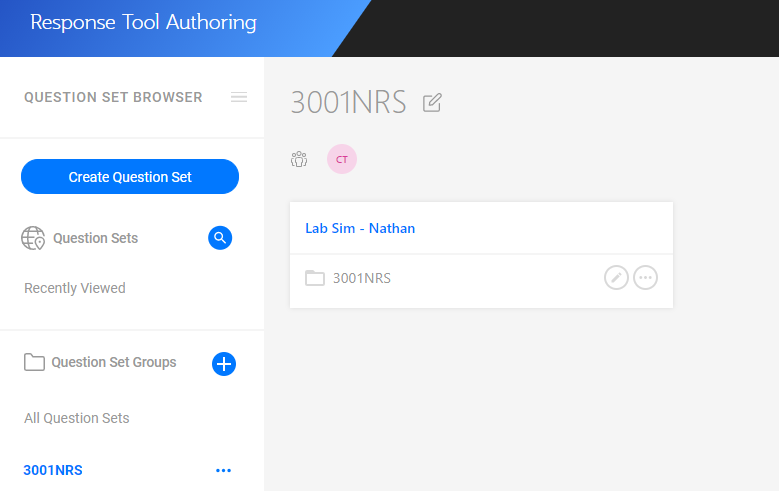Click folder icon in Lab Sim card

point(315,278)
